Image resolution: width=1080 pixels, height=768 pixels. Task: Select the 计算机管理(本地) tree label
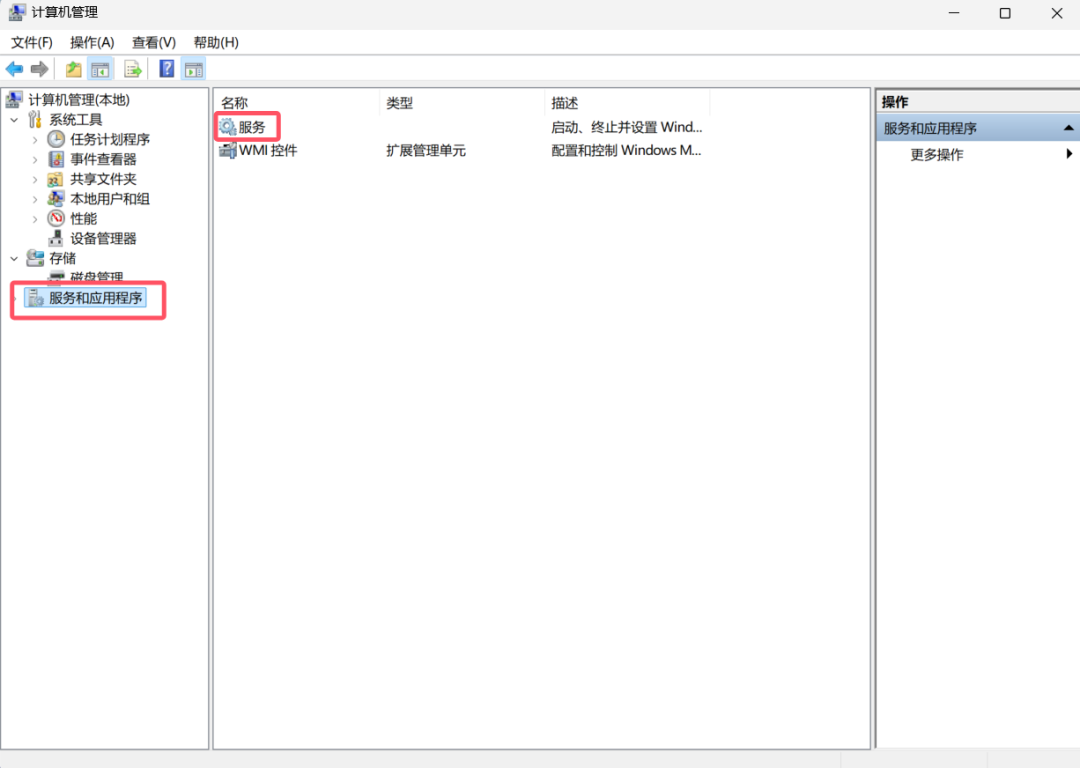coord(79,100)
